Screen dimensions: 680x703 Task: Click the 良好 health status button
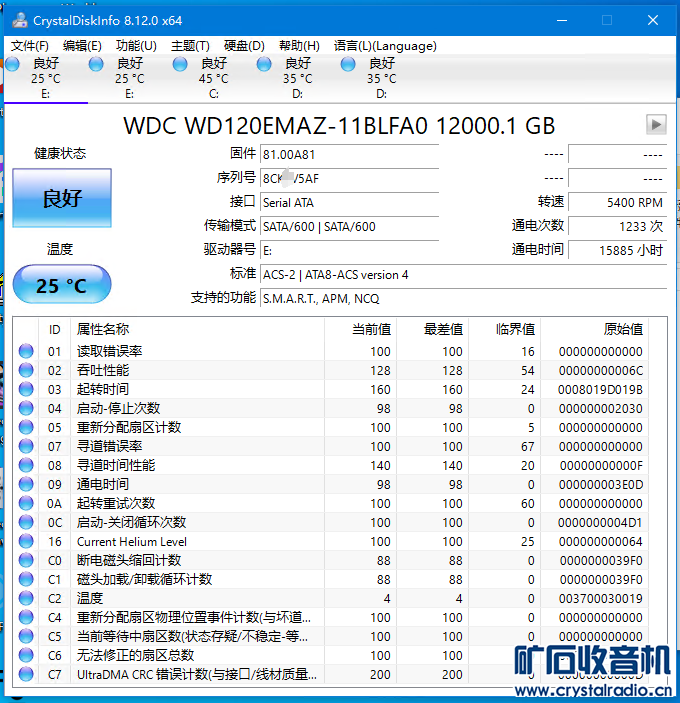tap(62, 198)
